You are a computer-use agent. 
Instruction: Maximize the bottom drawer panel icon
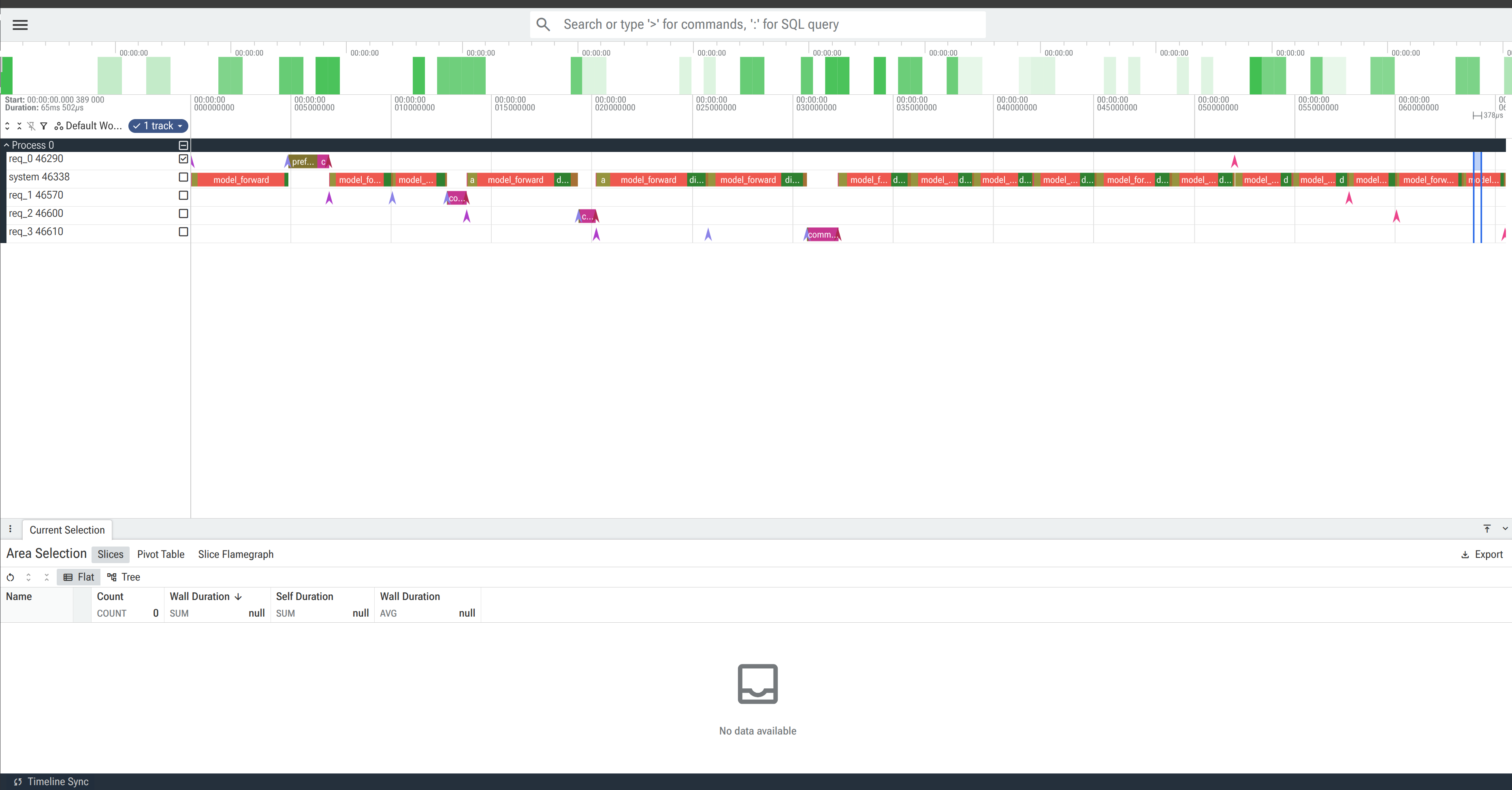(1487, 529)
